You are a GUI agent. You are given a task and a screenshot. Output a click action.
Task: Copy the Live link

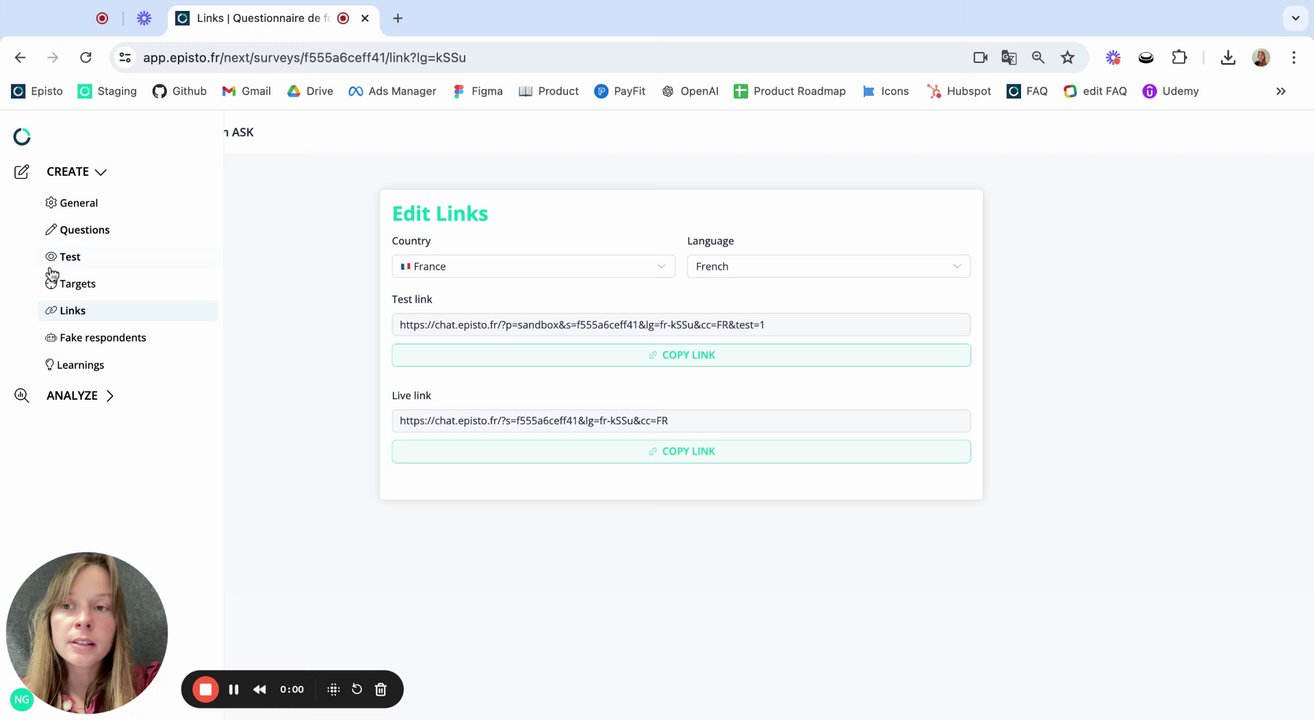coord(681,451)
